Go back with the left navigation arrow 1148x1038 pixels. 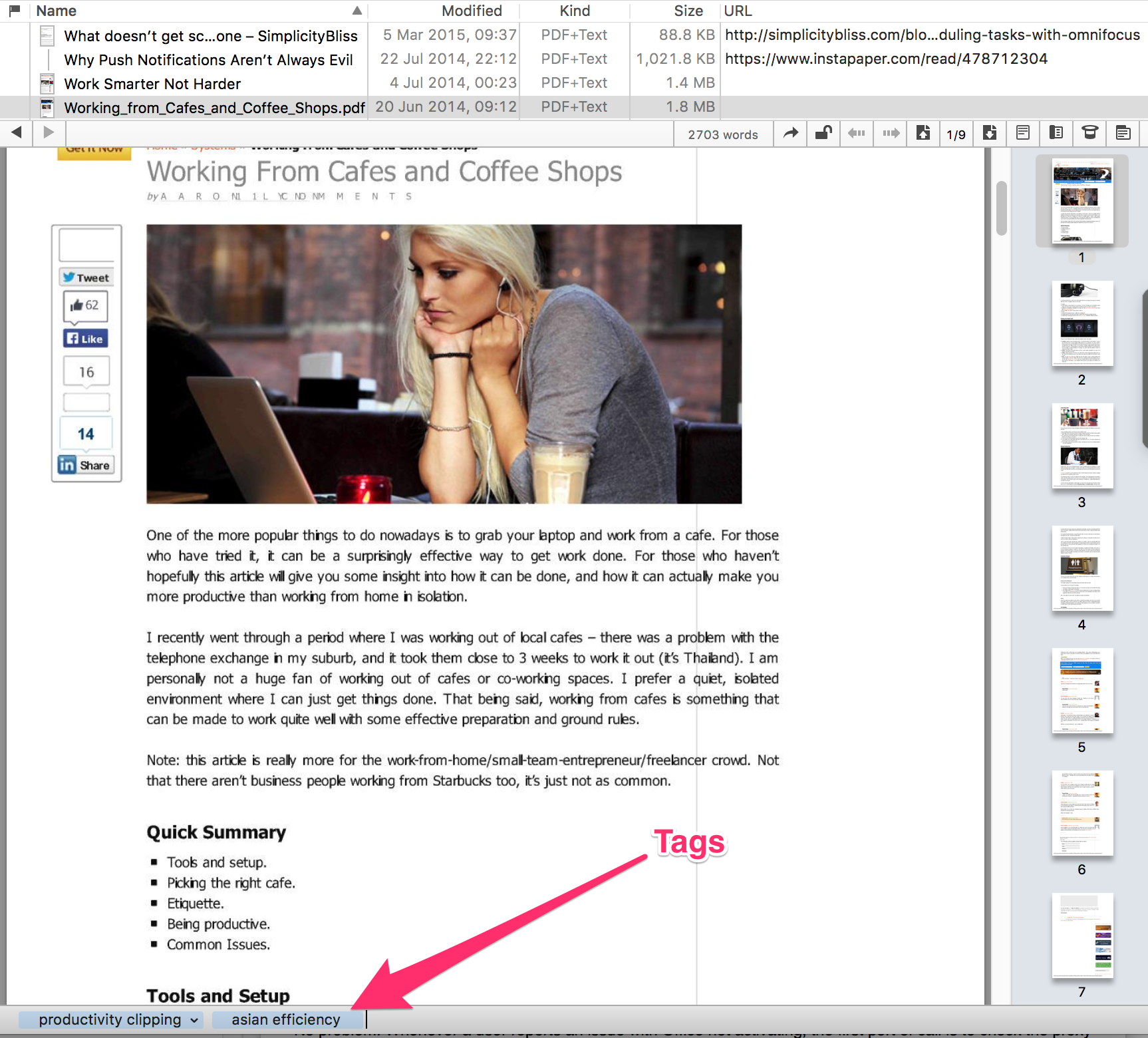click(17, 132)
